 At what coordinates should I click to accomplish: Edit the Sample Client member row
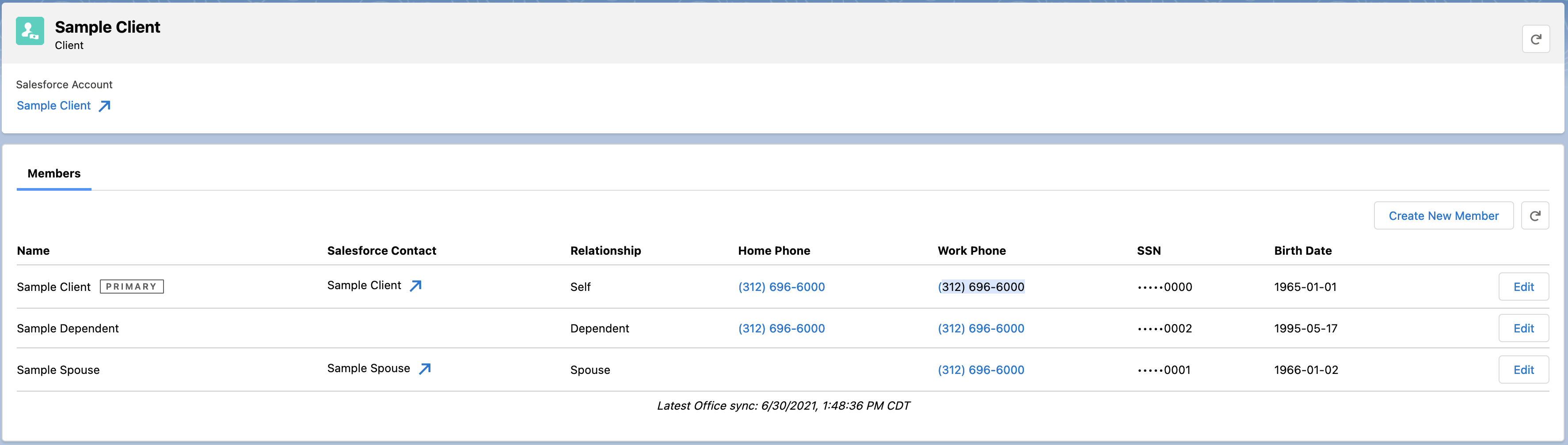click(1523, 287)
